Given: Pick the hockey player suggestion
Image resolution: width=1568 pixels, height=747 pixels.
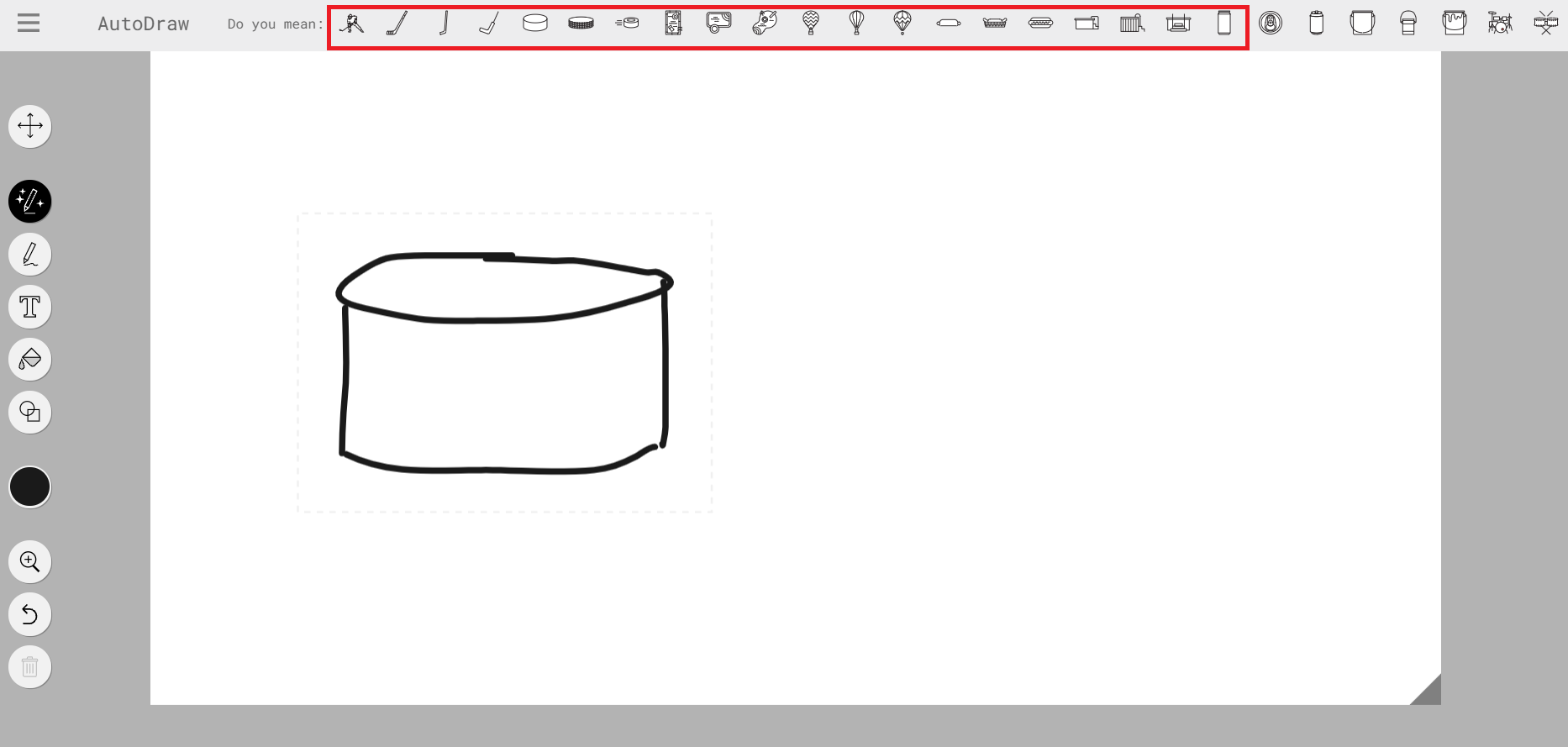Looking at the screenshot, I should point(351,23).
